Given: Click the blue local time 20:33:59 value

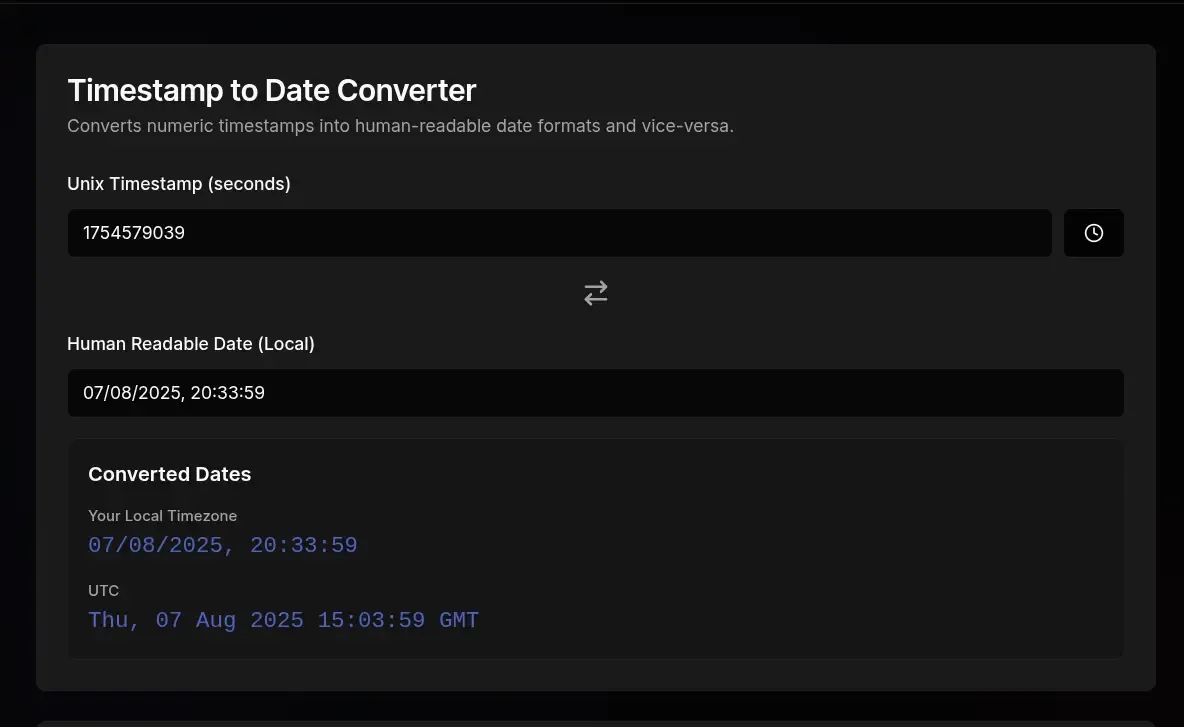Looking at the screenshot, I should point(304,544).
